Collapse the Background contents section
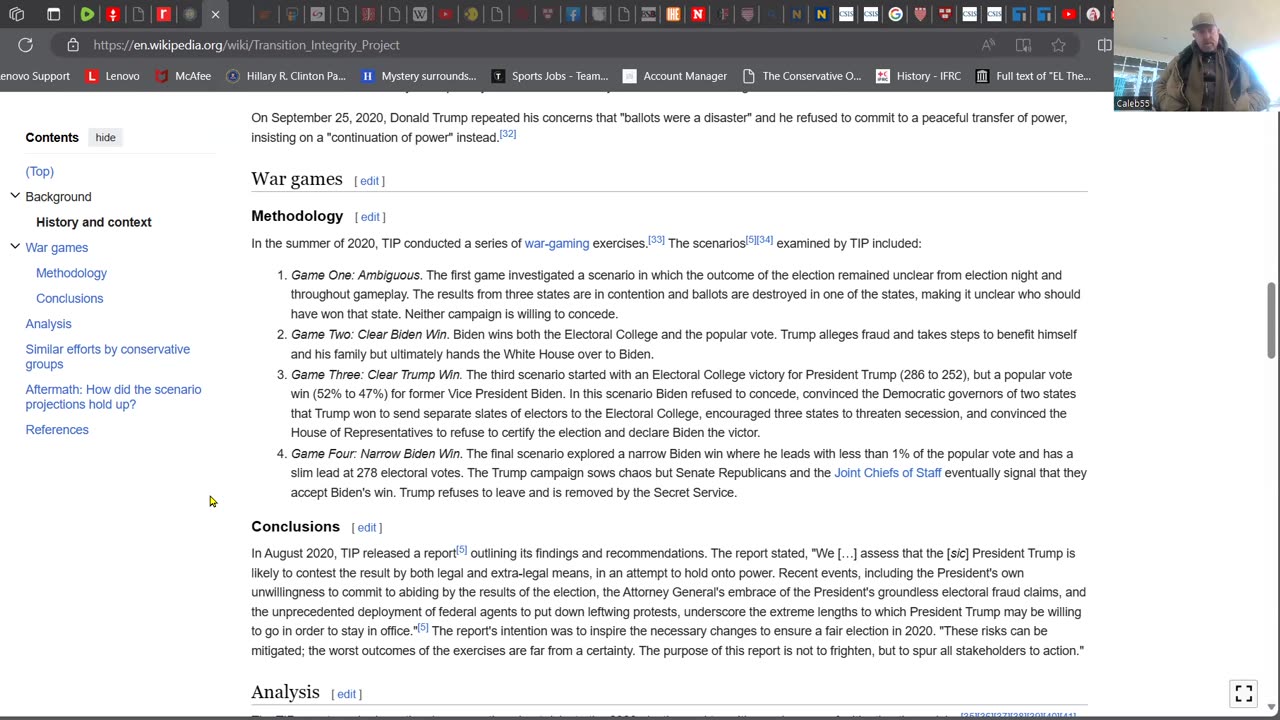 (x=14, y=196)
